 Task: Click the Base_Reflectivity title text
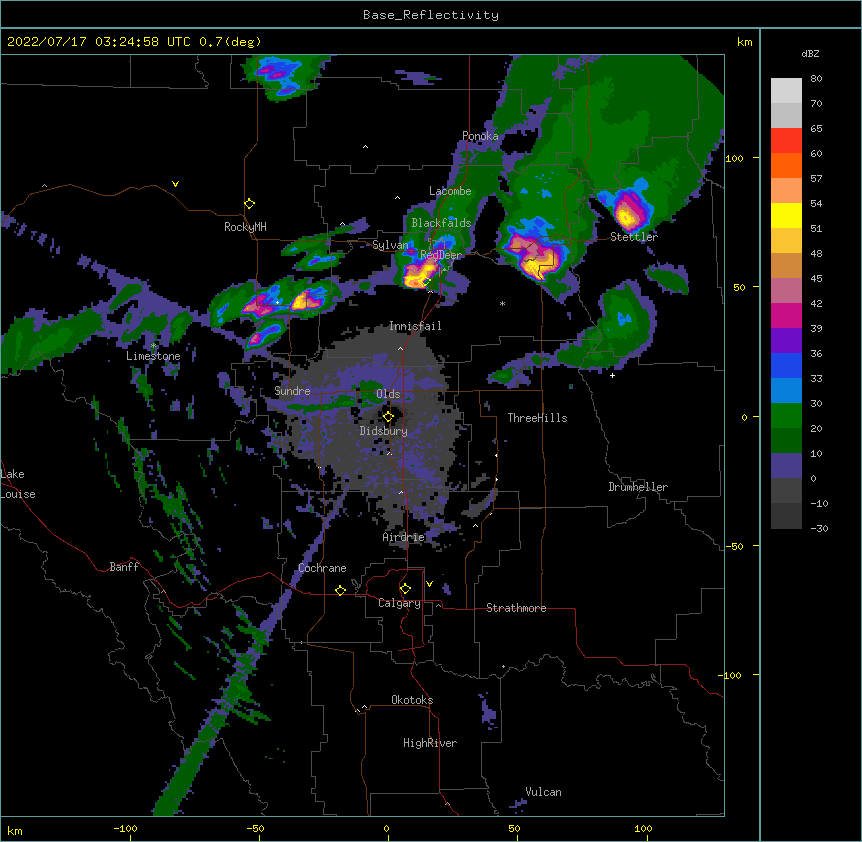pos(431,15)
